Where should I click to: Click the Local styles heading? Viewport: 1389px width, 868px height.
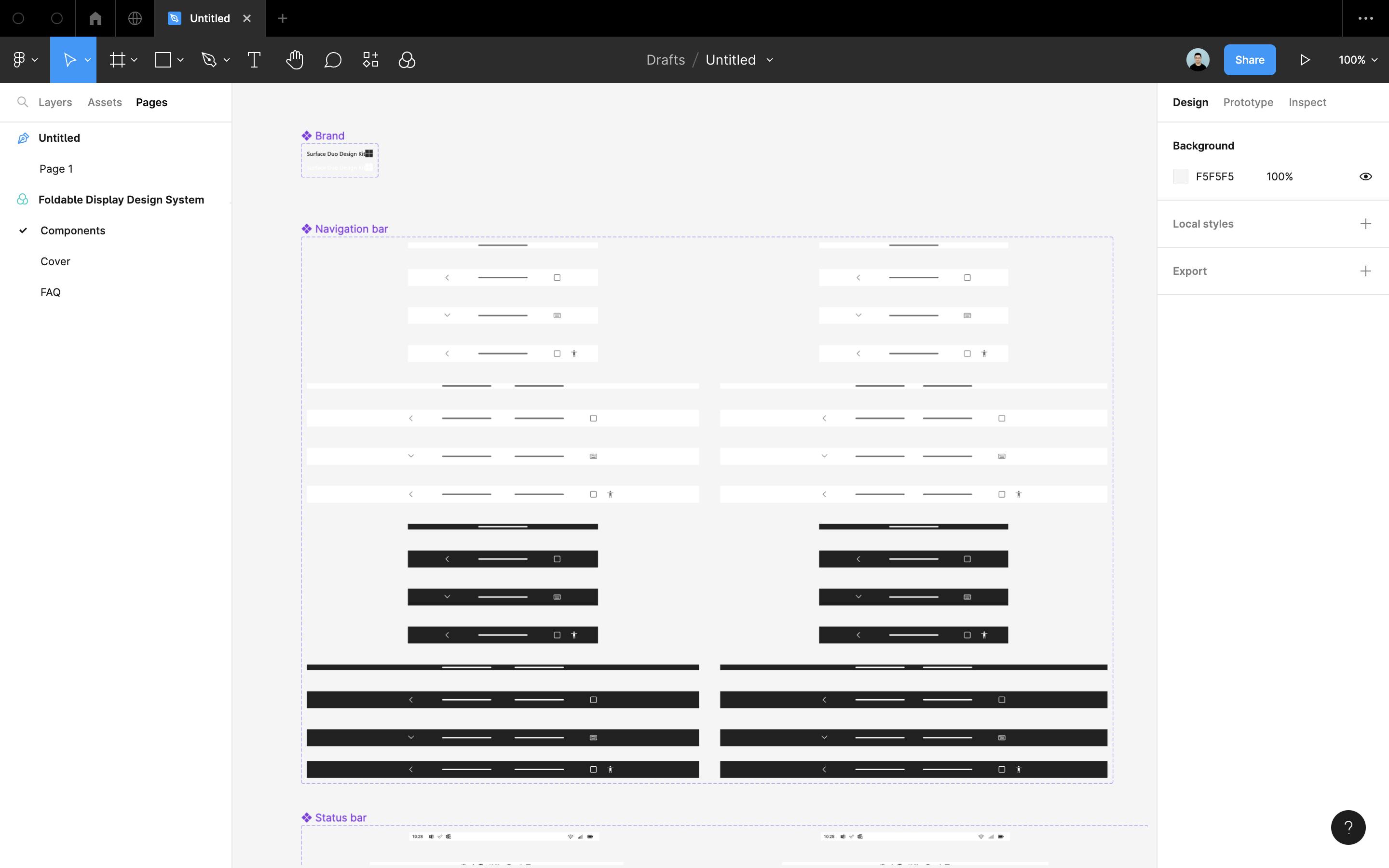coord(1203,224)
